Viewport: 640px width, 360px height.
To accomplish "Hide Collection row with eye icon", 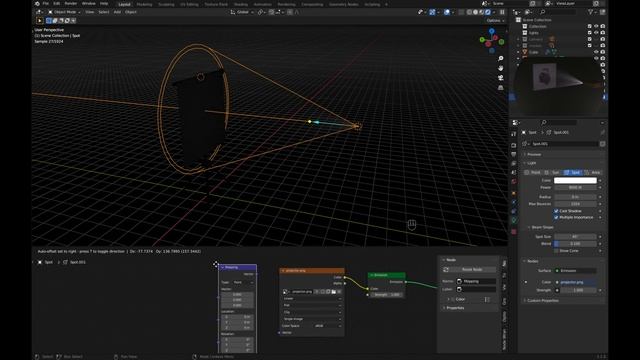I will tap(596, 26).
